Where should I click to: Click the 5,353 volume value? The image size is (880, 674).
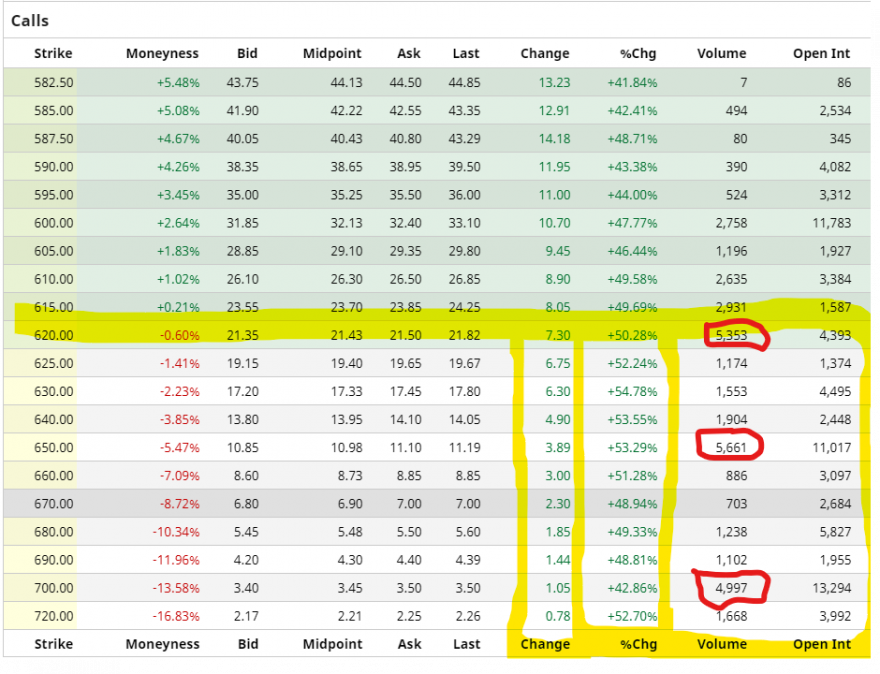[x=731, y=335]
